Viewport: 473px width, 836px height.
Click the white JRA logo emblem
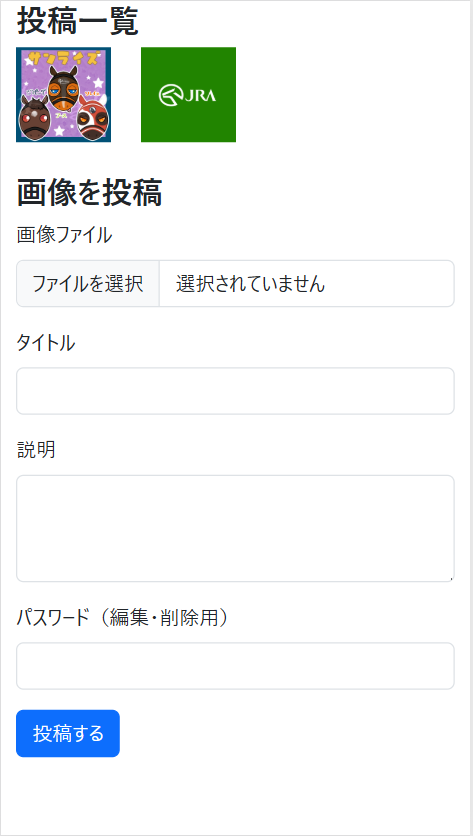click(187, 95)
